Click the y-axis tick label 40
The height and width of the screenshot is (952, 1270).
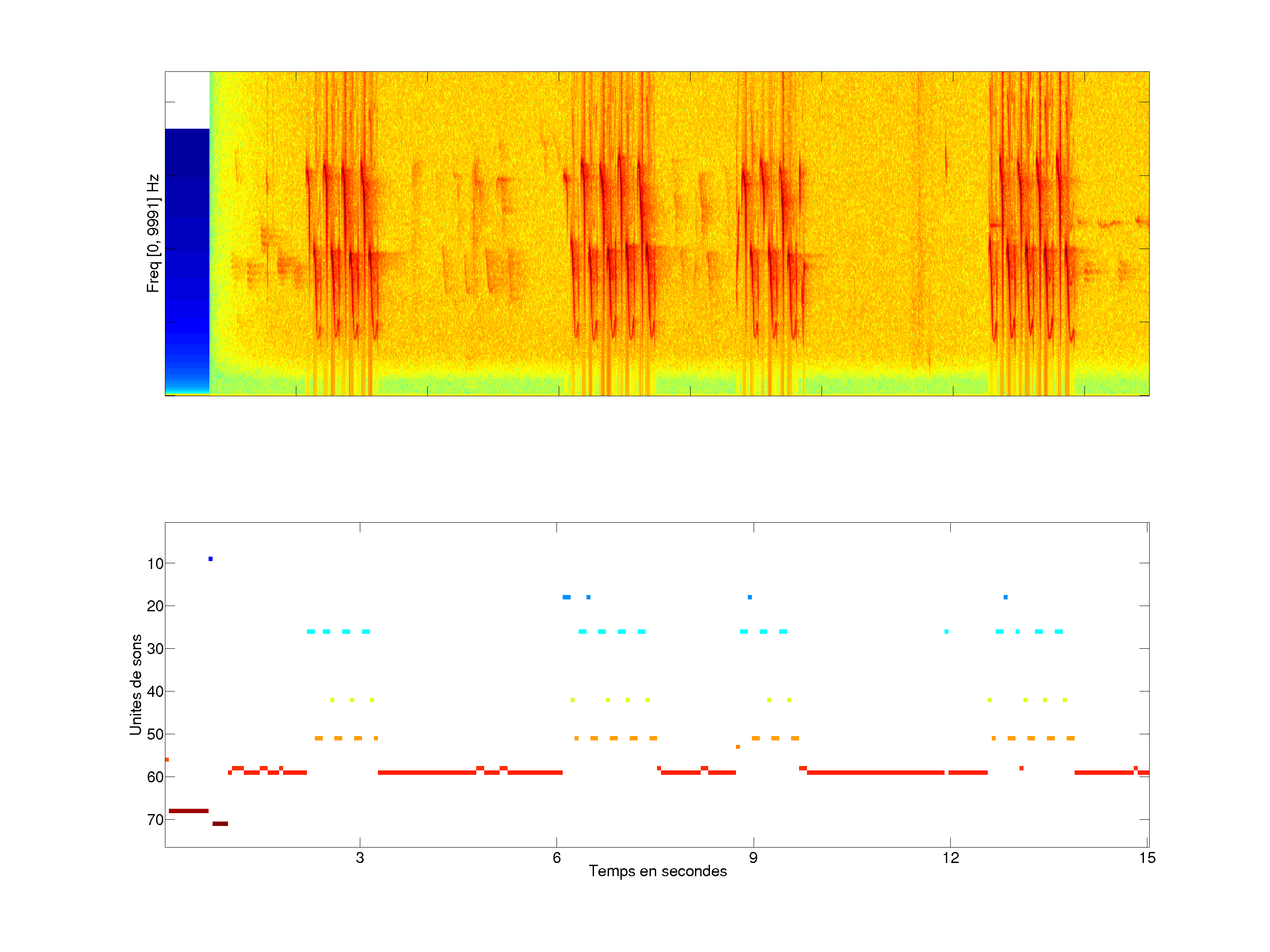click(x=155, y=692)
